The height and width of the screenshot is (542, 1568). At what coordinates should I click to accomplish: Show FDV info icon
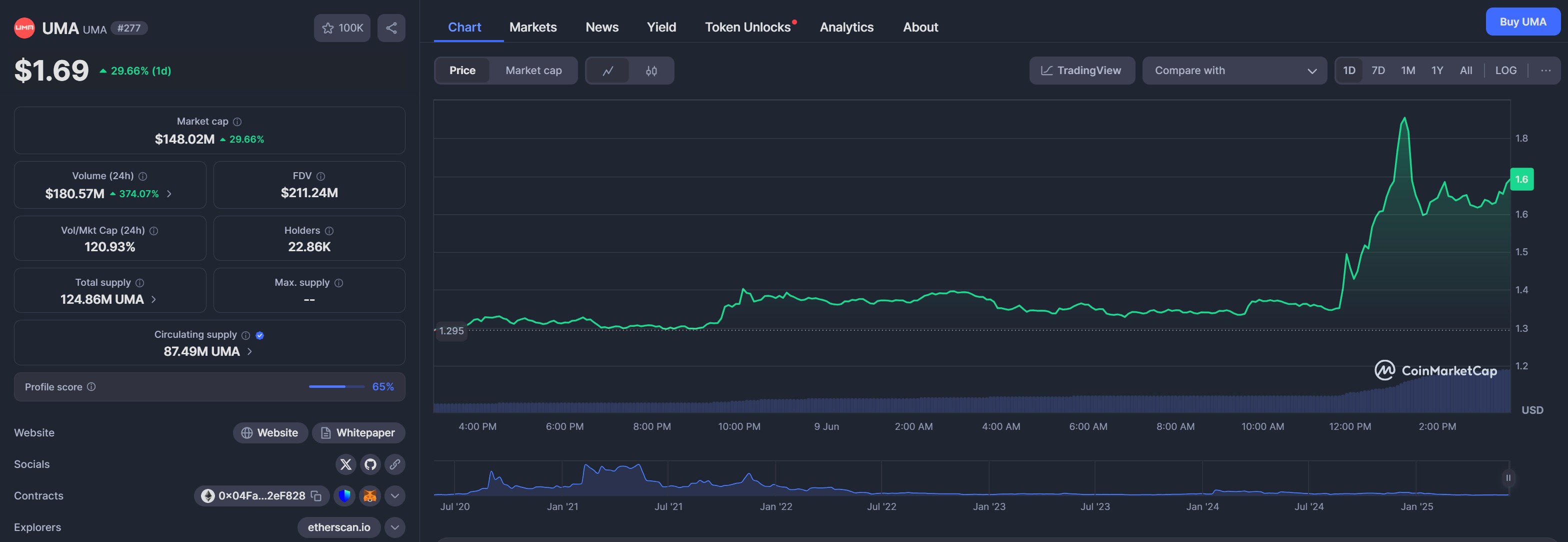(x=321, y=176)
